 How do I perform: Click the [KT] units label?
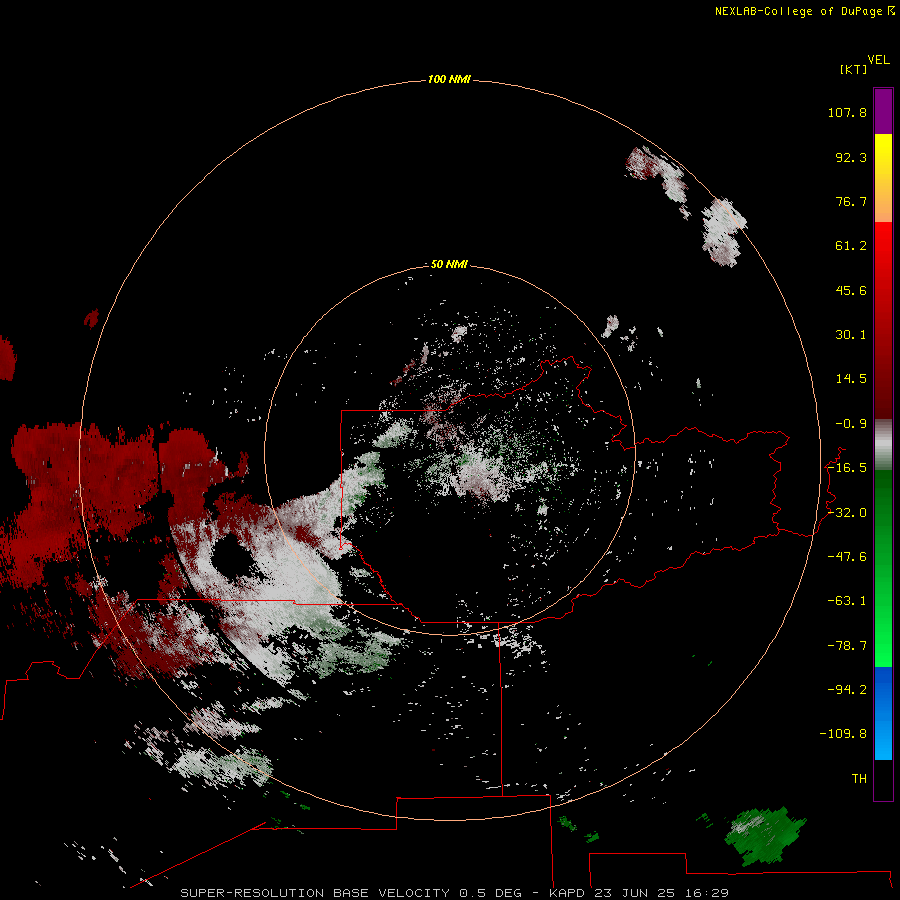854,69
